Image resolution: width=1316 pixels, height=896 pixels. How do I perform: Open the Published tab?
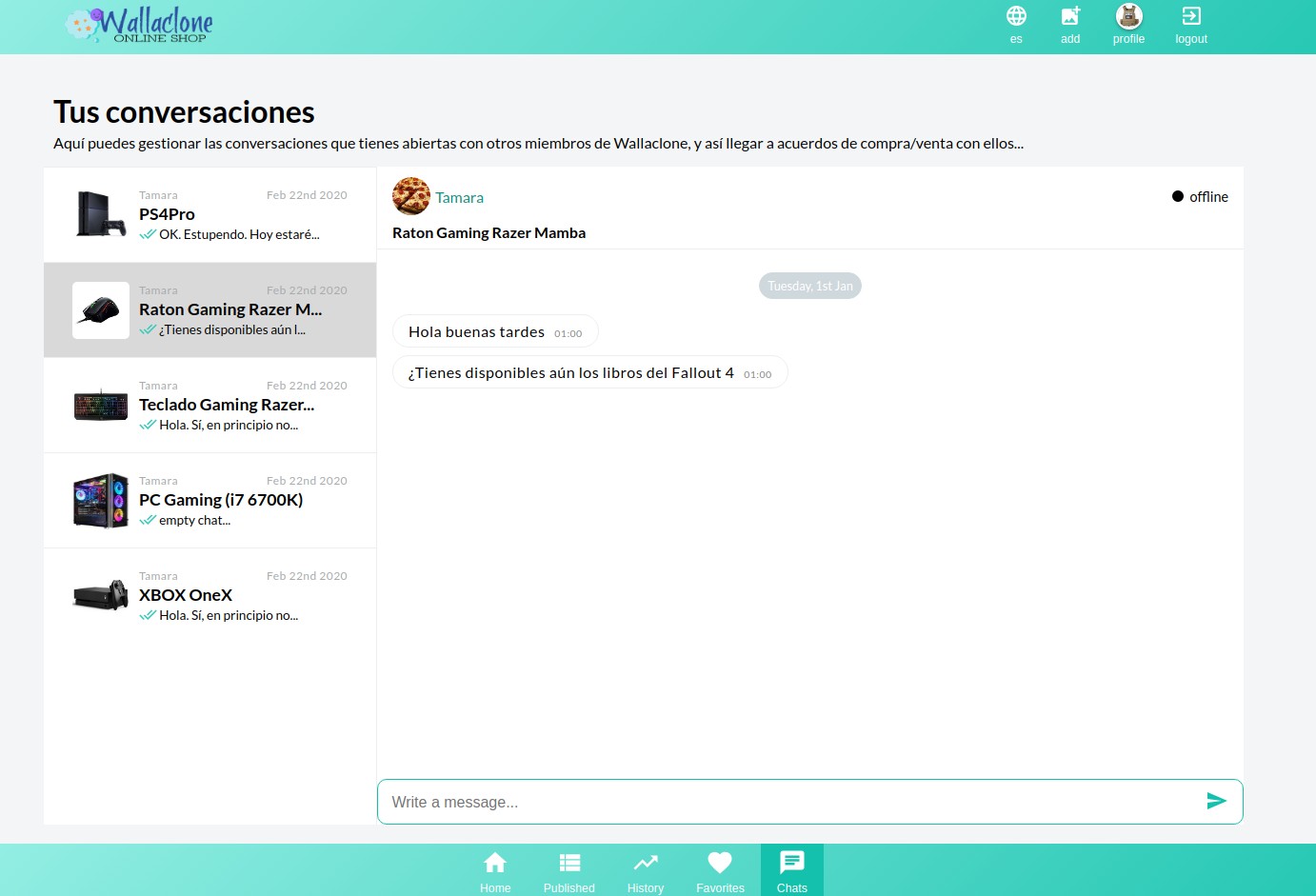tap(569, 871)
